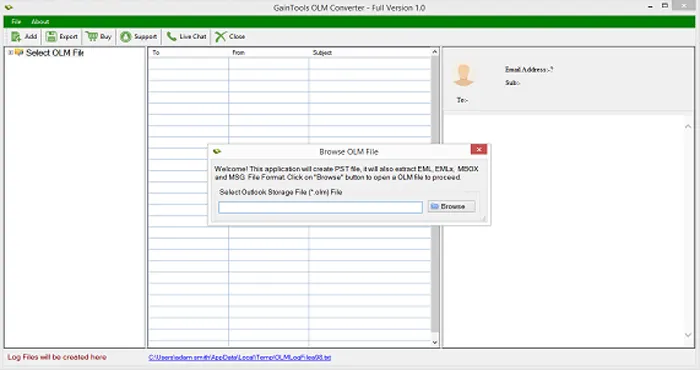
Task: Click 'Log Files will be created here' text
Action: coord(57,357)
